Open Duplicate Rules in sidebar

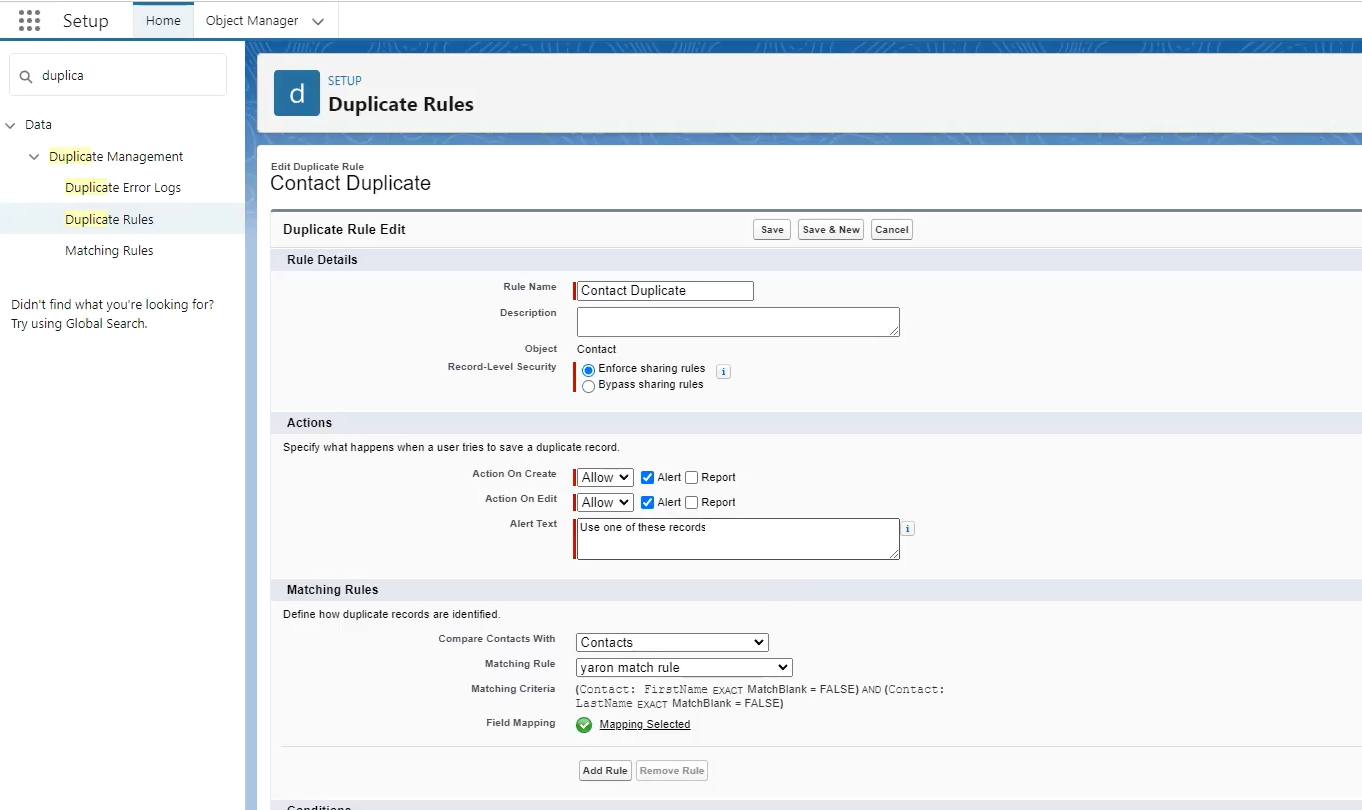click(x=109, y=219)
